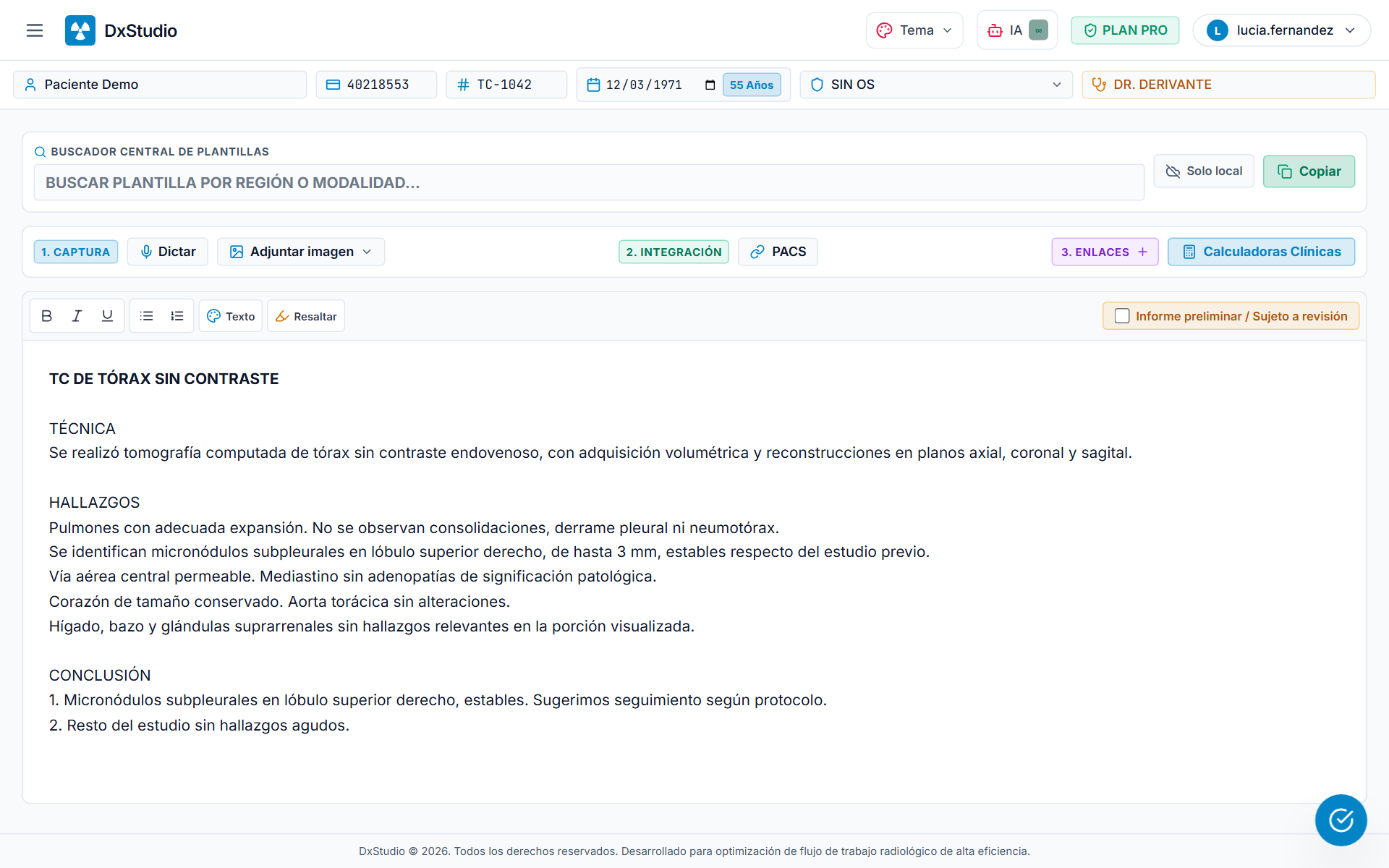Click the birth date field 12/03/1971

(x=644, y=85)
